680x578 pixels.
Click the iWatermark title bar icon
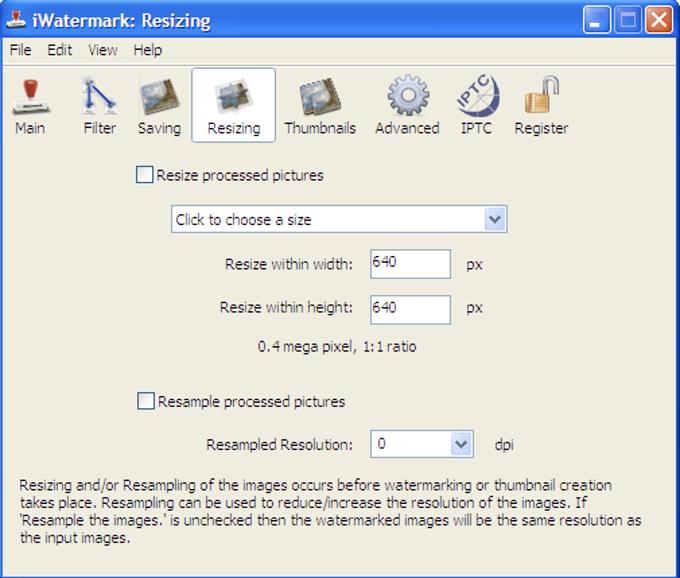(16, 20)
